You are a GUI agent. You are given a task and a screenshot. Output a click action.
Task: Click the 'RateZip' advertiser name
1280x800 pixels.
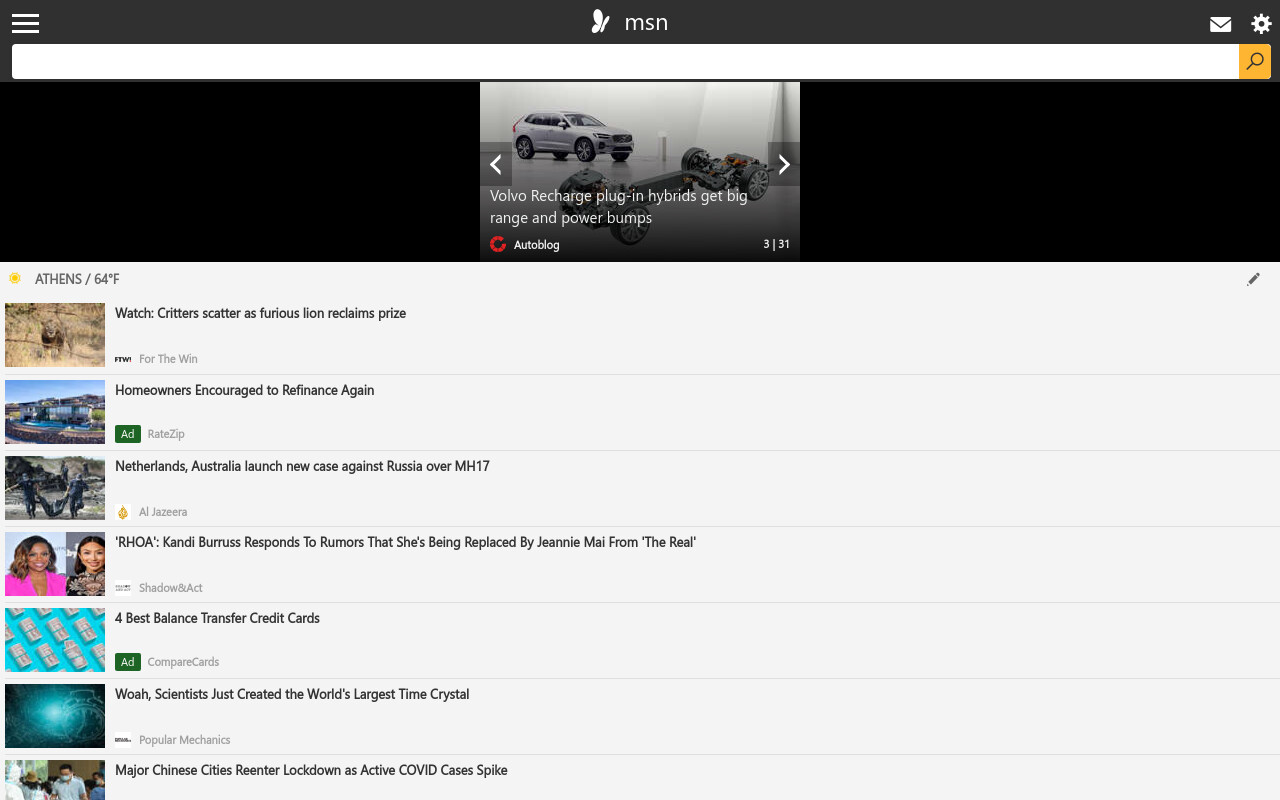coord(166,434)
